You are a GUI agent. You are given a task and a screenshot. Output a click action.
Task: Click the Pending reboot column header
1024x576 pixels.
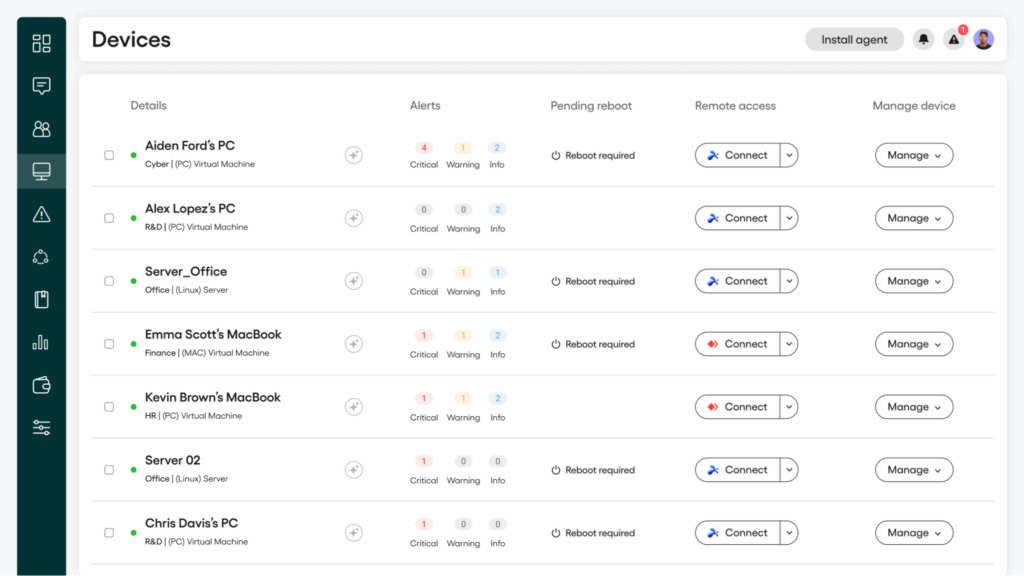click(591, 106)
